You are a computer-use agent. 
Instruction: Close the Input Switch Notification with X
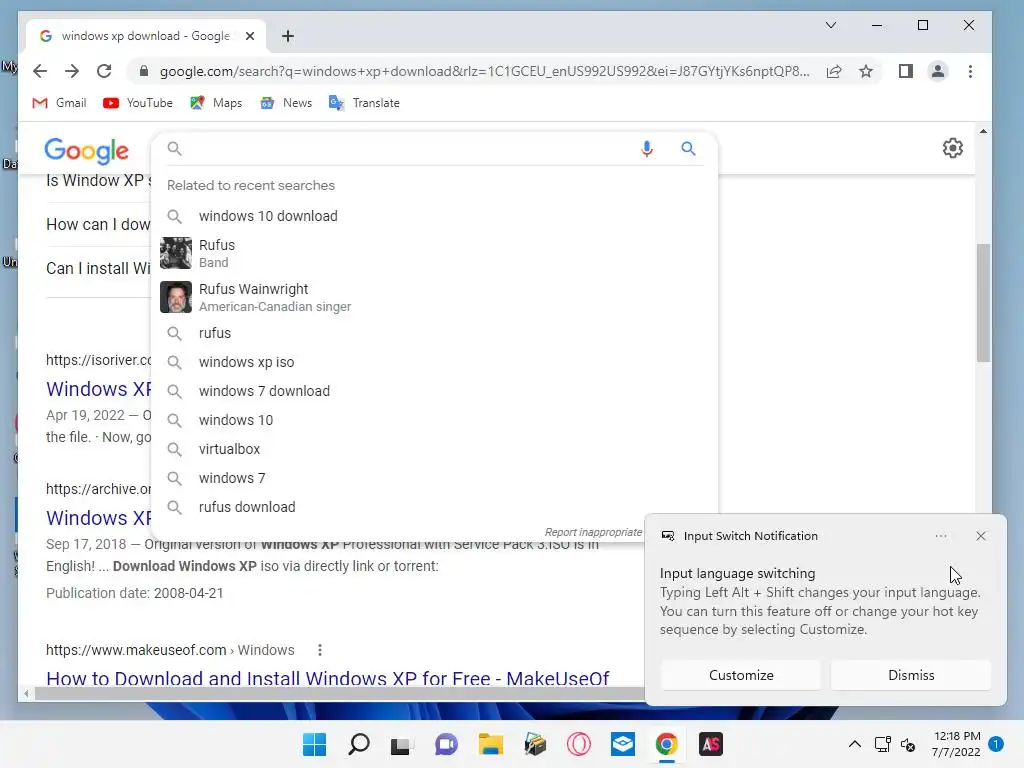click(981, 536)
